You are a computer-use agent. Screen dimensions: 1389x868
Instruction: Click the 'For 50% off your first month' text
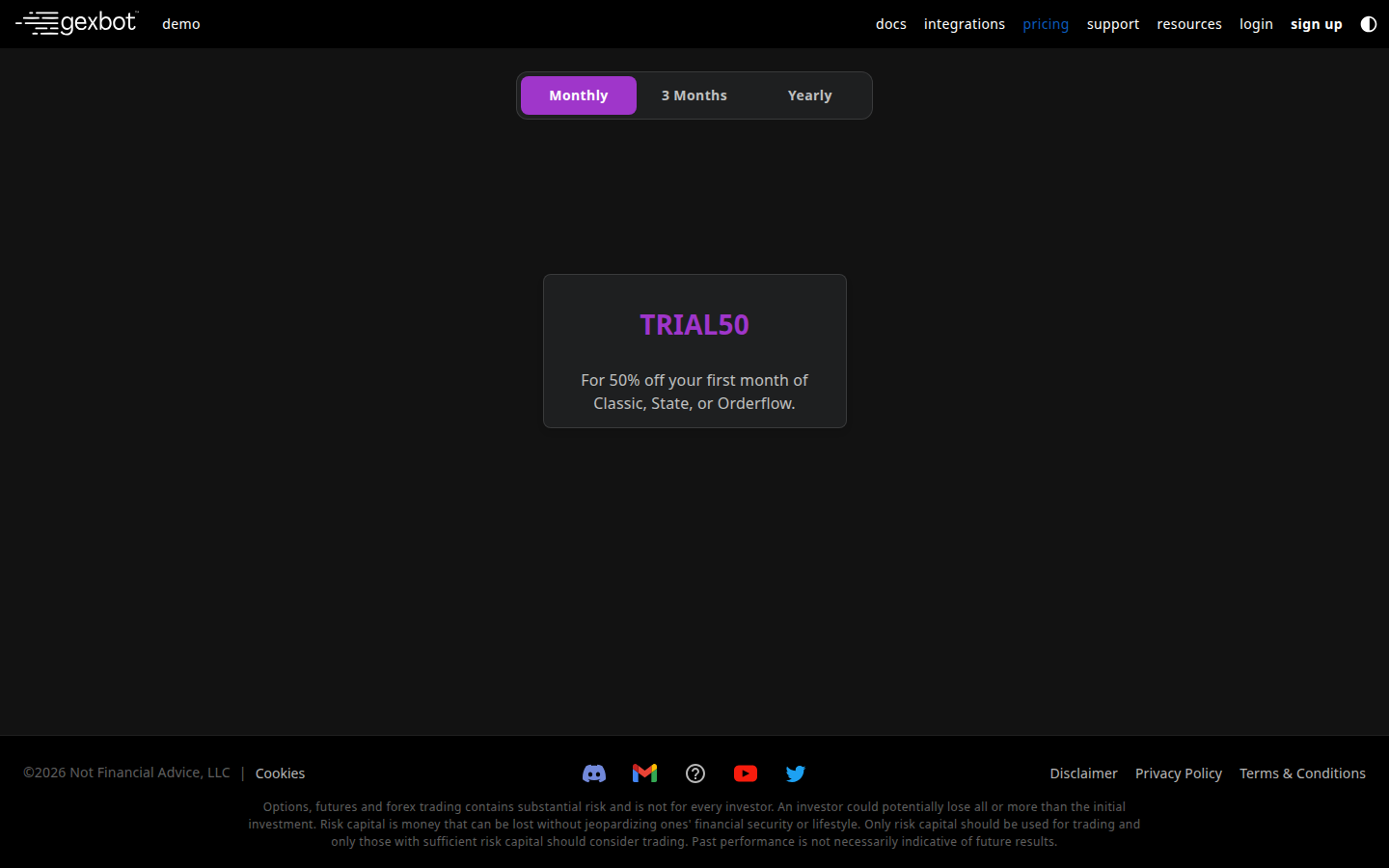tap(694, 392)
